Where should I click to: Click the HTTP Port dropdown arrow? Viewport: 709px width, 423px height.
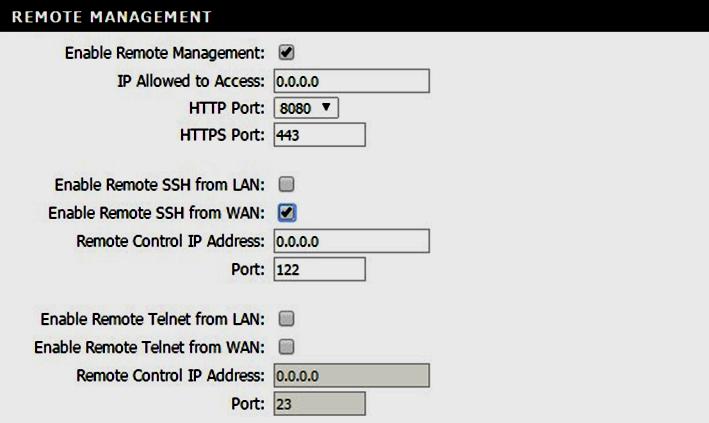(x=326, y=108)
